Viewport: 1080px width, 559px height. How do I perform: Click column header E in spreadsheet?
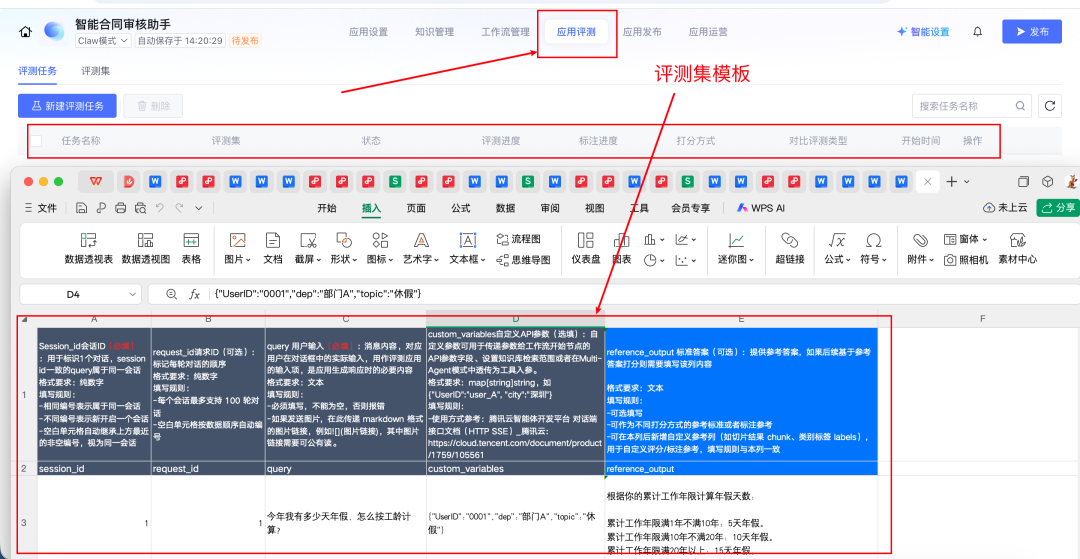741,319
